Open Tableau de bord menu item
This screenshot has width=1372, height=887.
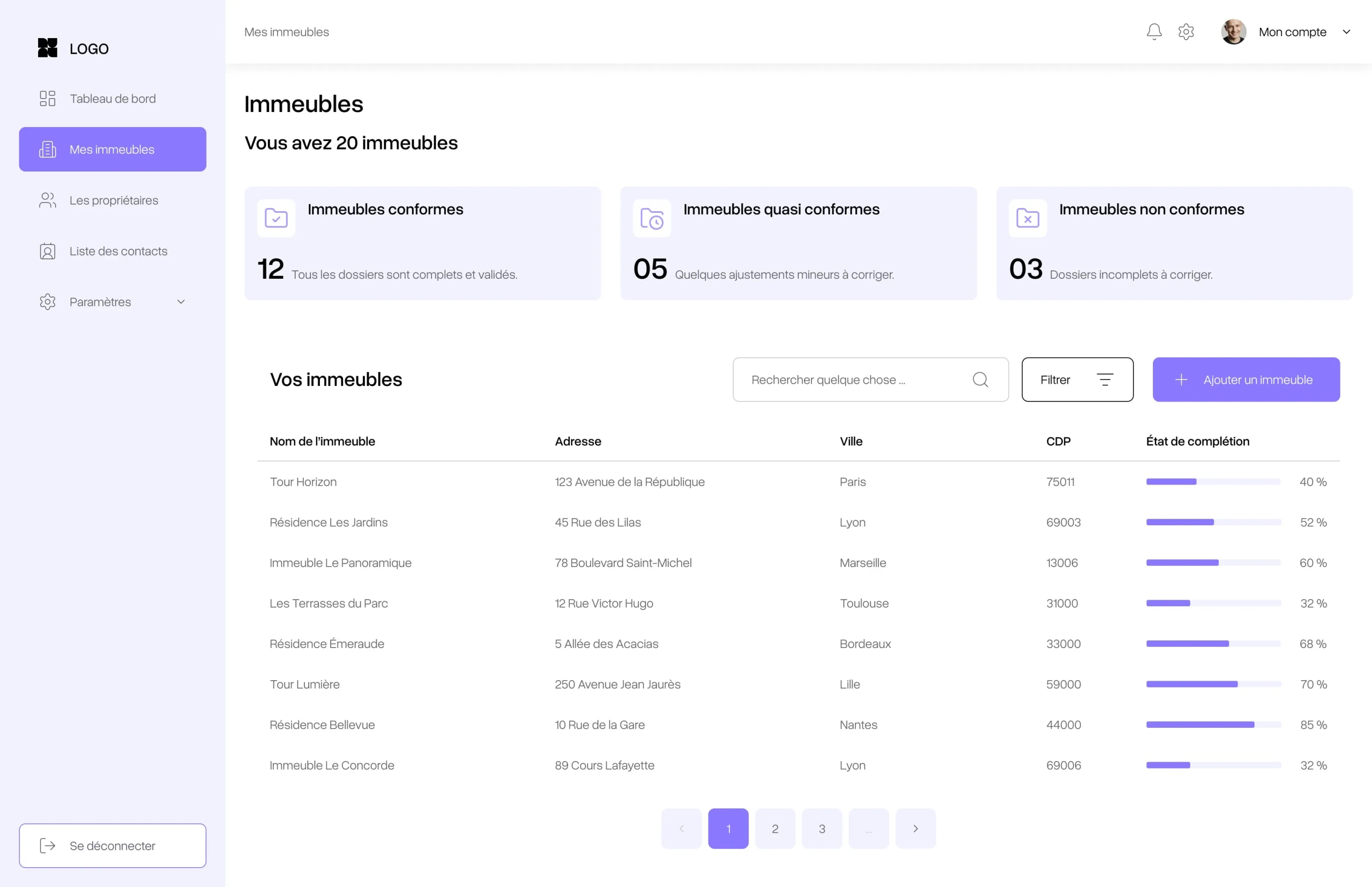(x=113, y=99)
